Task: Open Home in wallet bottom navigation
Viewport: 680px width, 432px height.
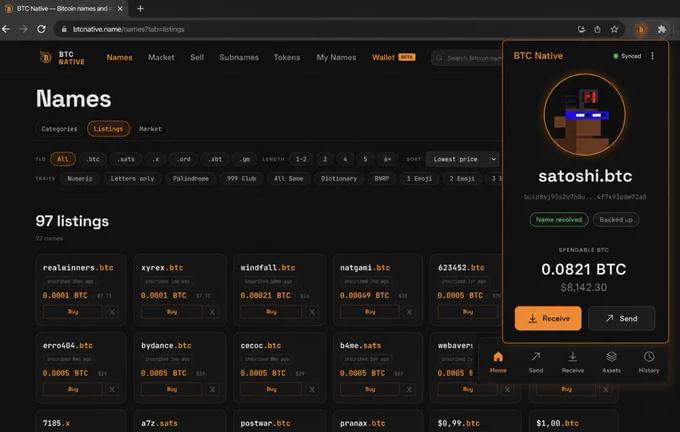Action: (x=498, y=362)
